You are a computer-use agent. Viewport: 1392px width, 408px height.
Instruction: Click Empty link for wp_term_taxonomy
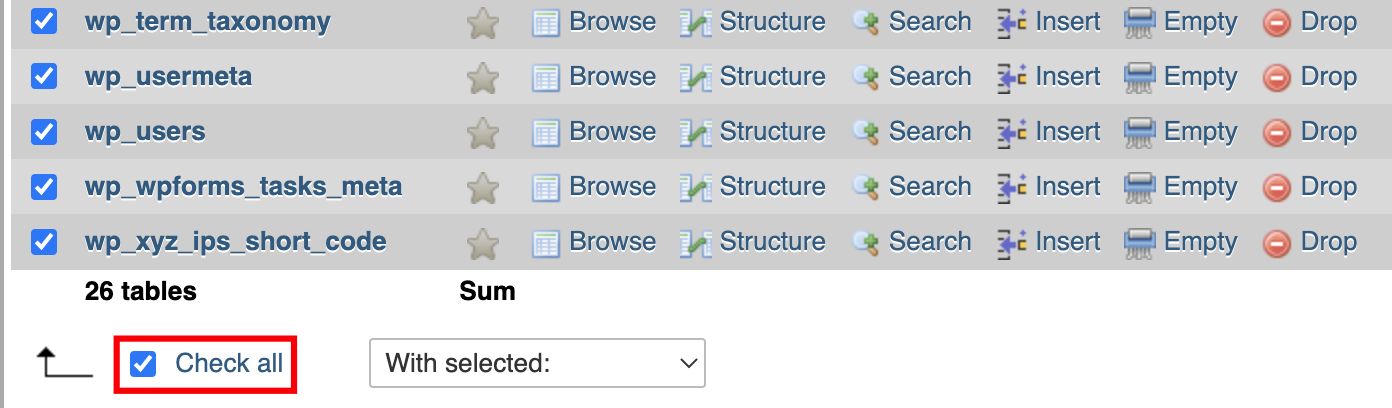pyautogui.click(x=1200, y=22)
